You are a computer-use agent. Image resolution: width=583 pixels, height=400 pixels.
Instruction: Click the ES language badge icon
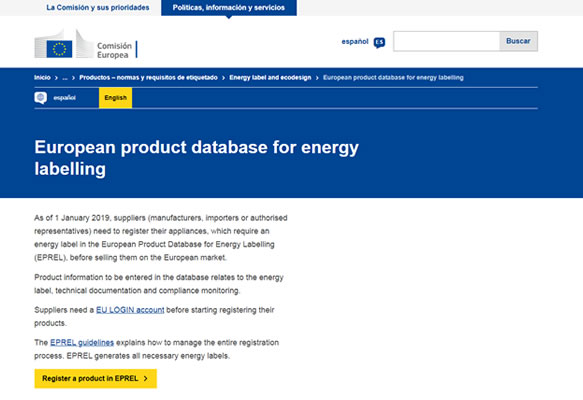tap(379, 42)
